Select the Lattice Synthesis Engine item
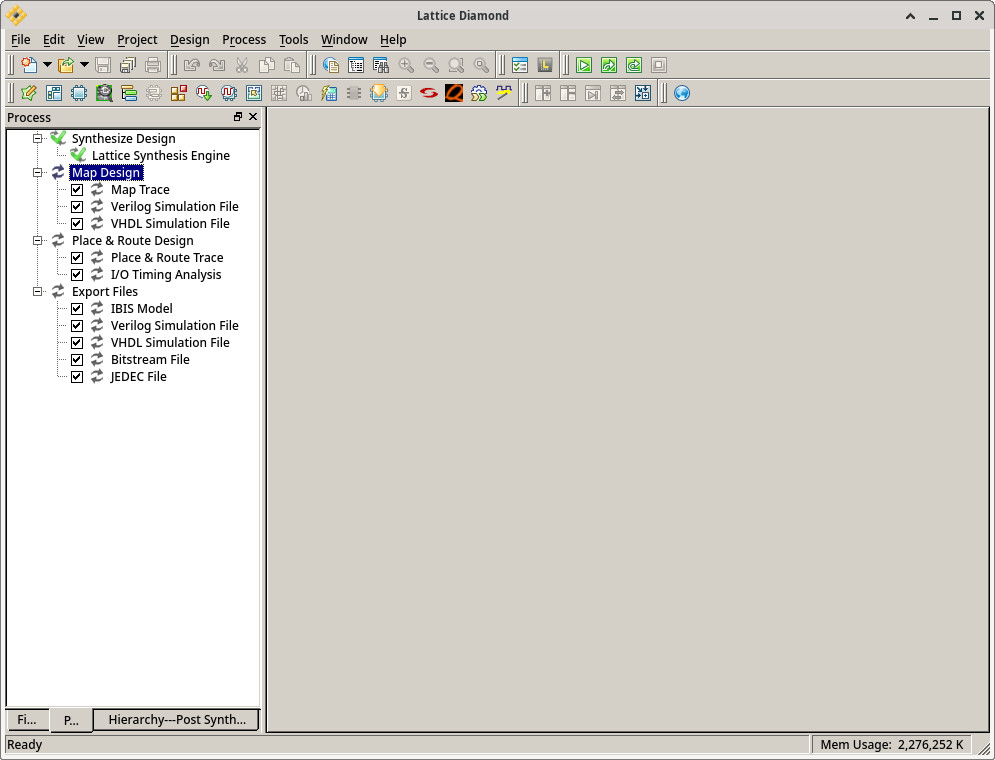Viewport: 995px width, 760px height. [x=161, y=155]
